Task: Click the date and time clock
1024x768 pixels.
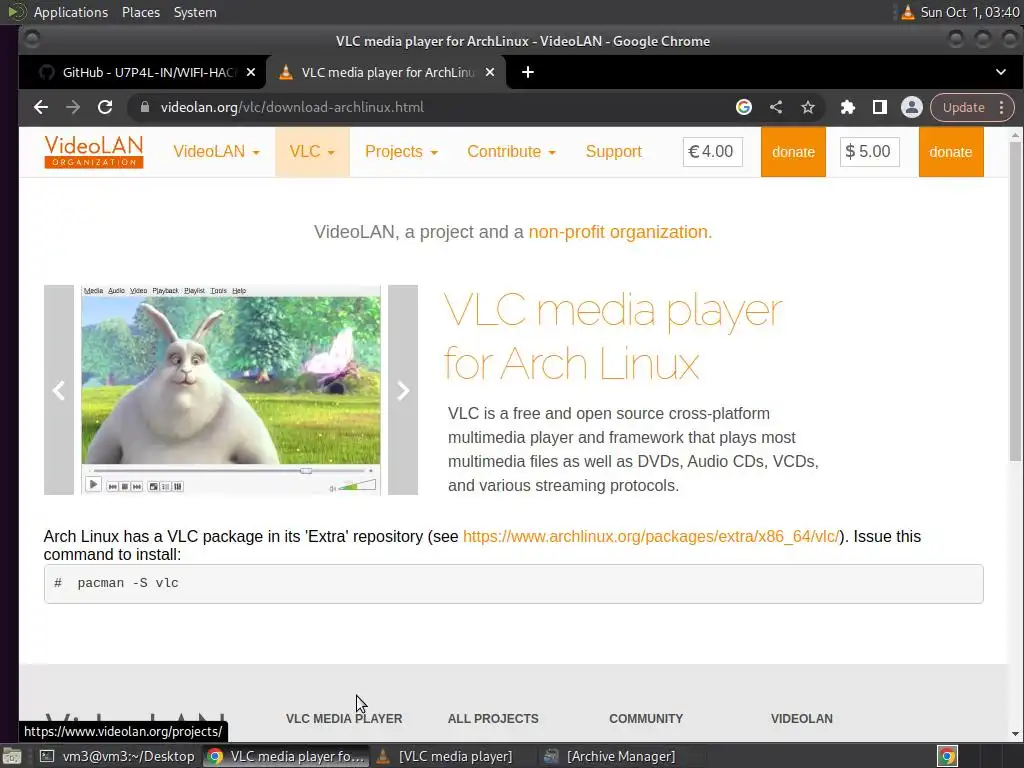Action: [x=970, y=12]
